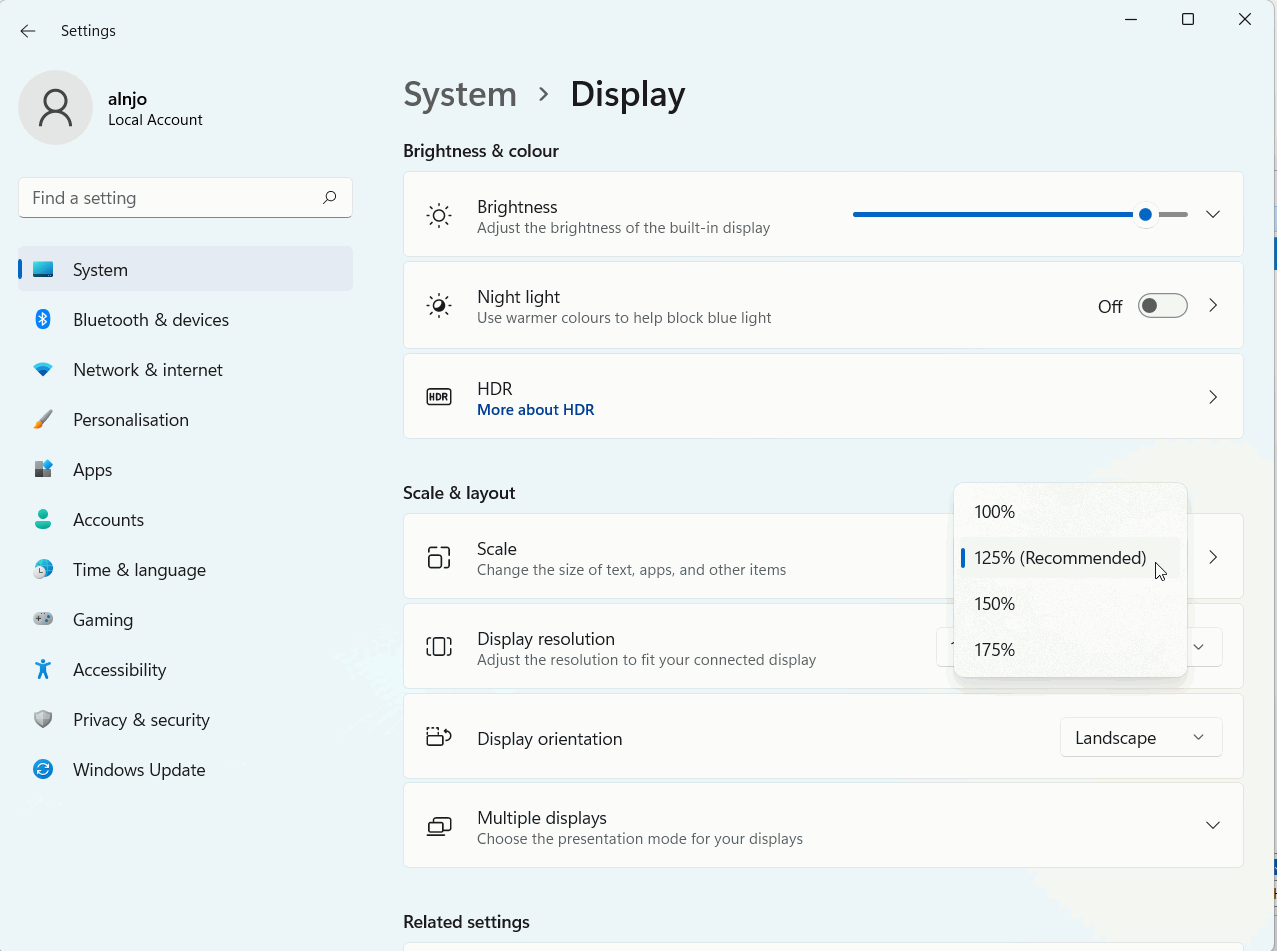Viewport: 1277px width, 951px height.
Task: Open Apps settings page
Action: 185,470
